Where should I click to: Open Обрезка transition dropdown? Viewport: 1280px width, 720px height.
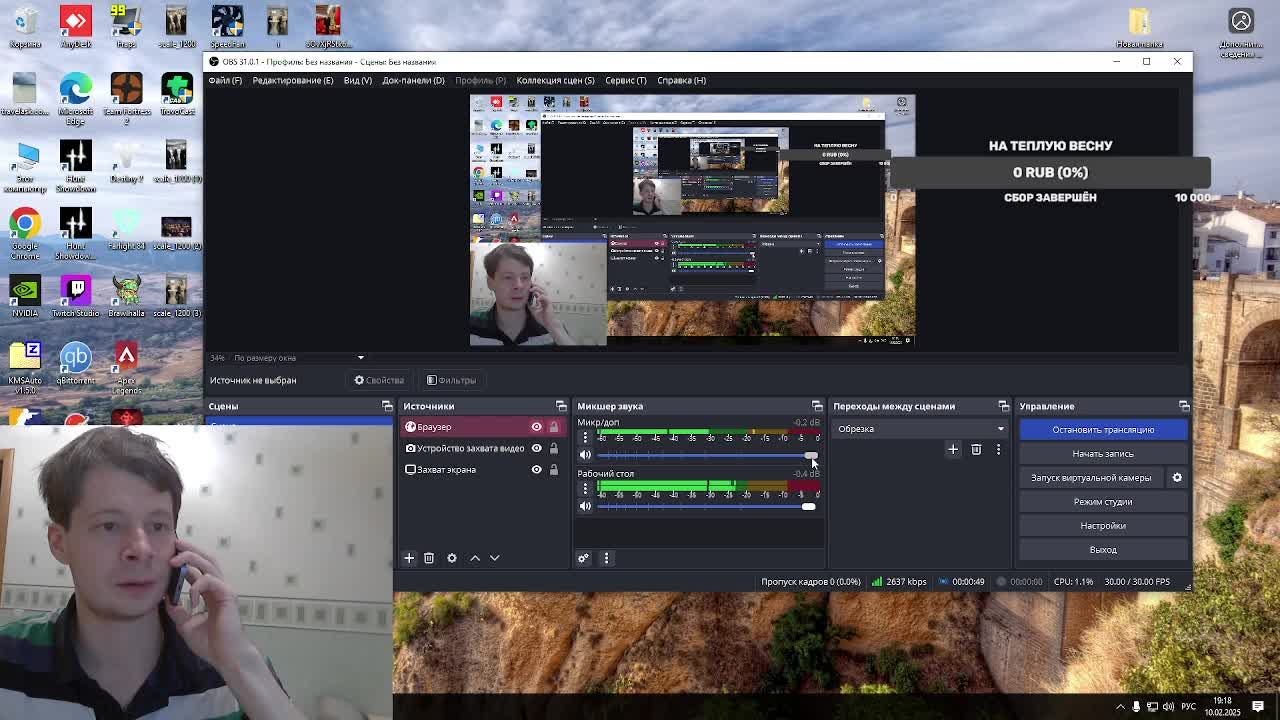[920, 429]
